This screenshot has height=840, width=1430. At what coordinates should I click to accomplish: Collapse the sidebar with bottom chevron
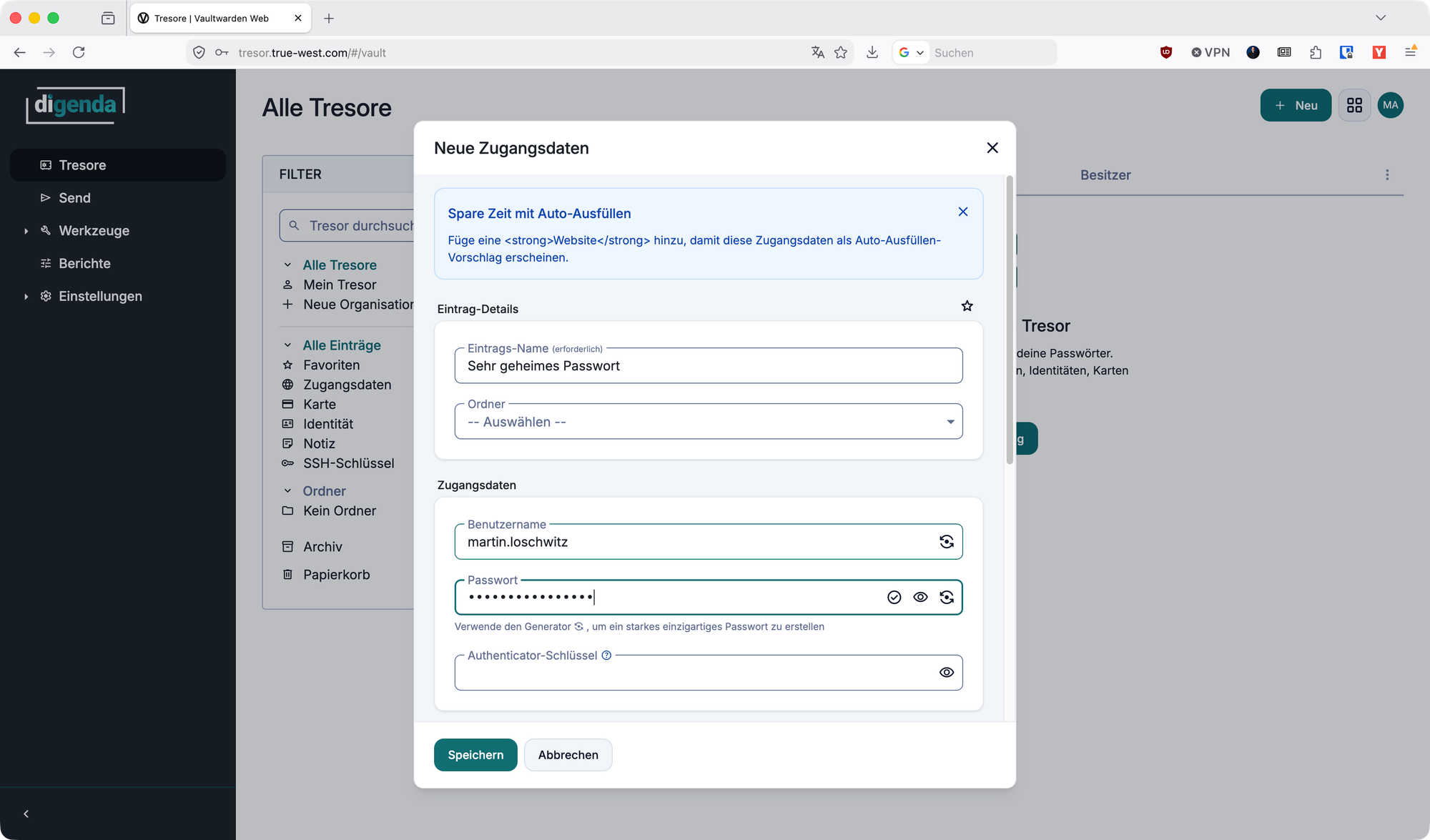tap(26, 814)
